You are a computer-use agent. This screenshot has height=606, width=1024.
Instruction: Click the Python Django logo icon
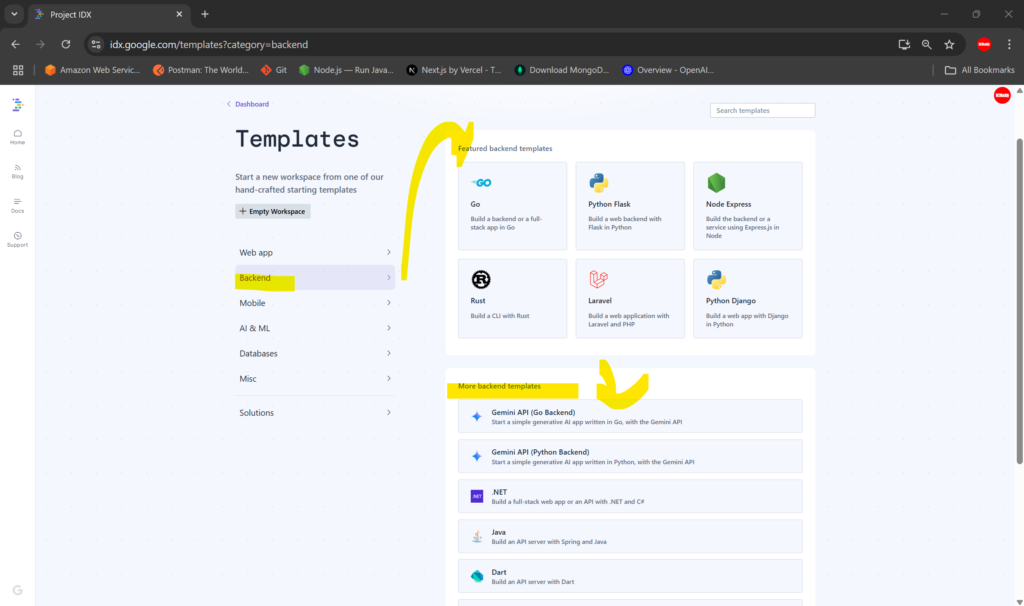coord(716,279)
